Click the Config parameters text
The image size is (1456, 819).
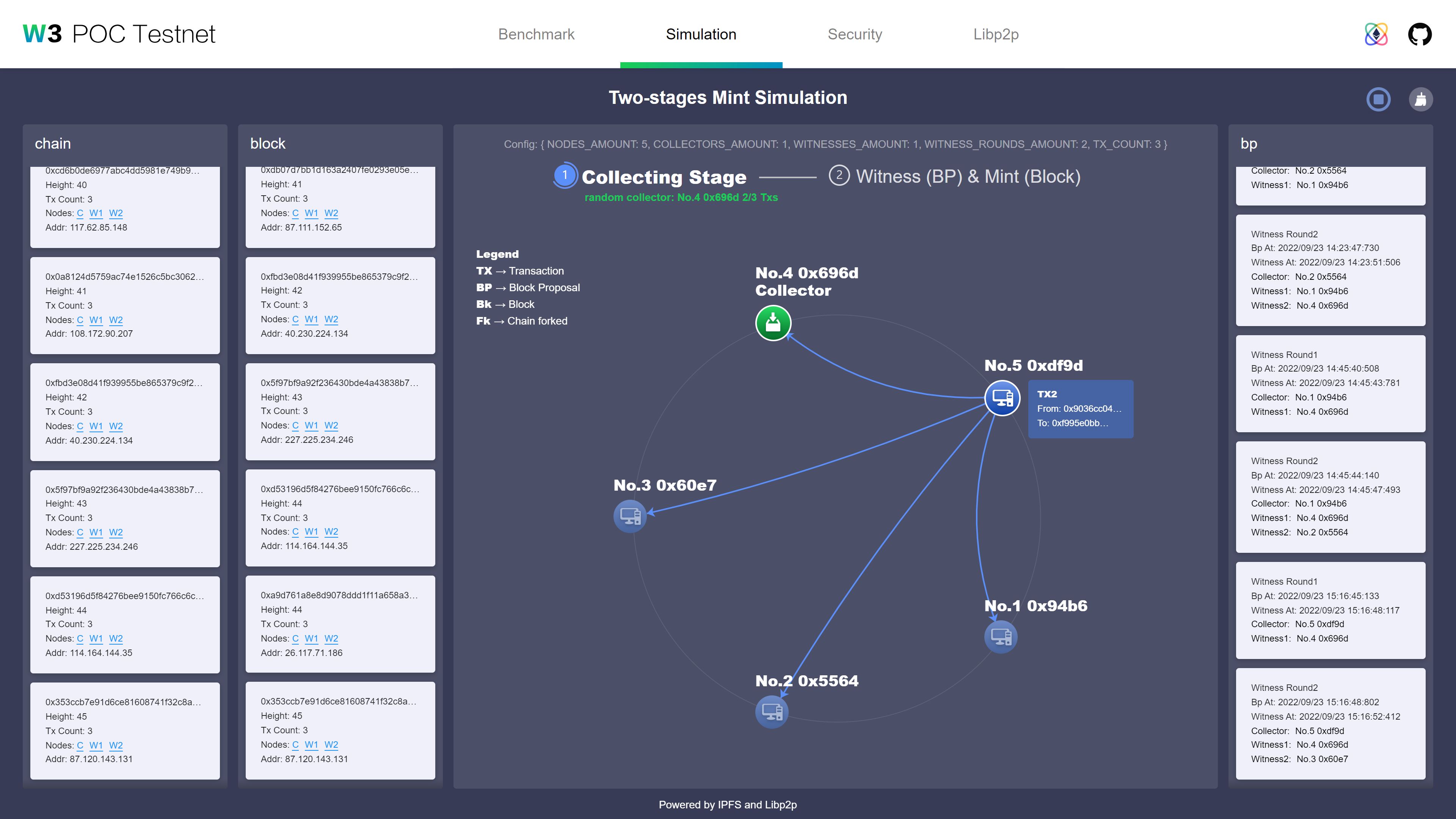pyautogui.click(x=835, y=144)
